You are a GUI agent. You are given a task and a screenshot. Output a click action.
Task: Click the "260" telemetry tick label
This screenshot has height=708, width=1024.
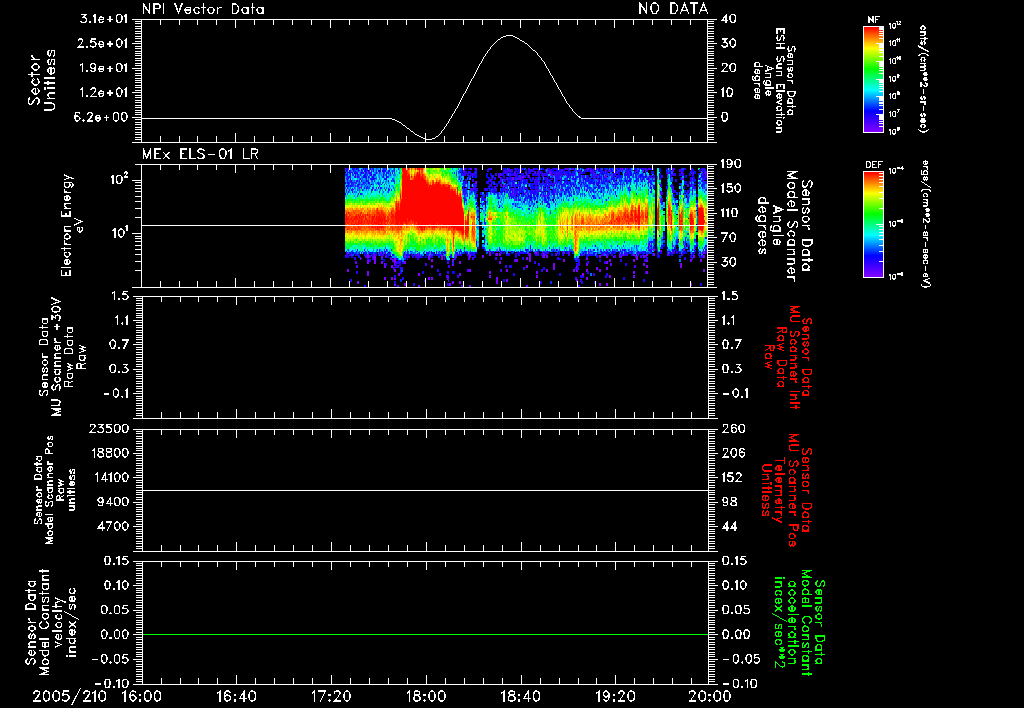coord(733,428)
